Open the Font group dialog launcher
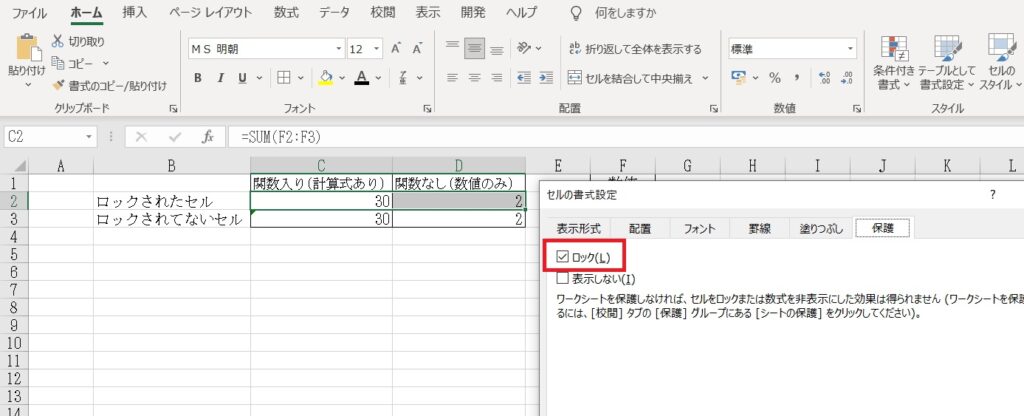 tap(426, 109)
